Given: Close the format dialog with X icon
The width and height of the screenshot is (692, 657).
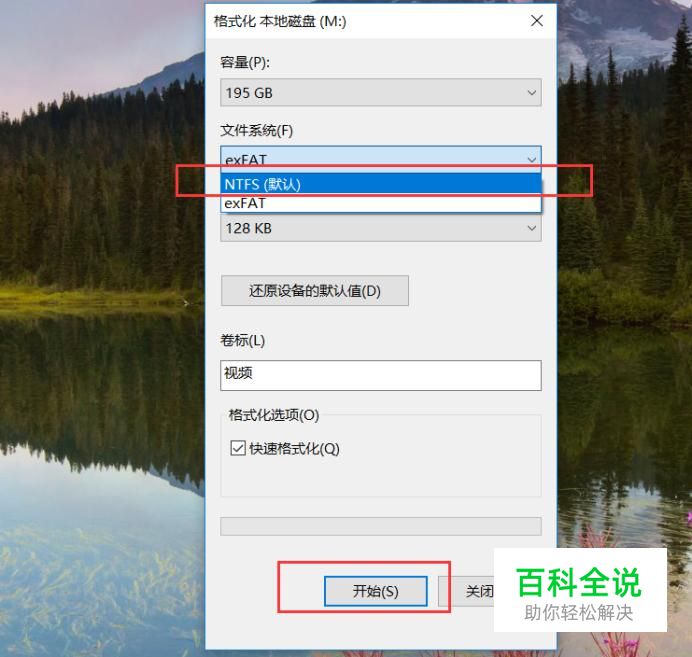Looking at the screenshot, I should pyautogui.click(x=537, y=21).
